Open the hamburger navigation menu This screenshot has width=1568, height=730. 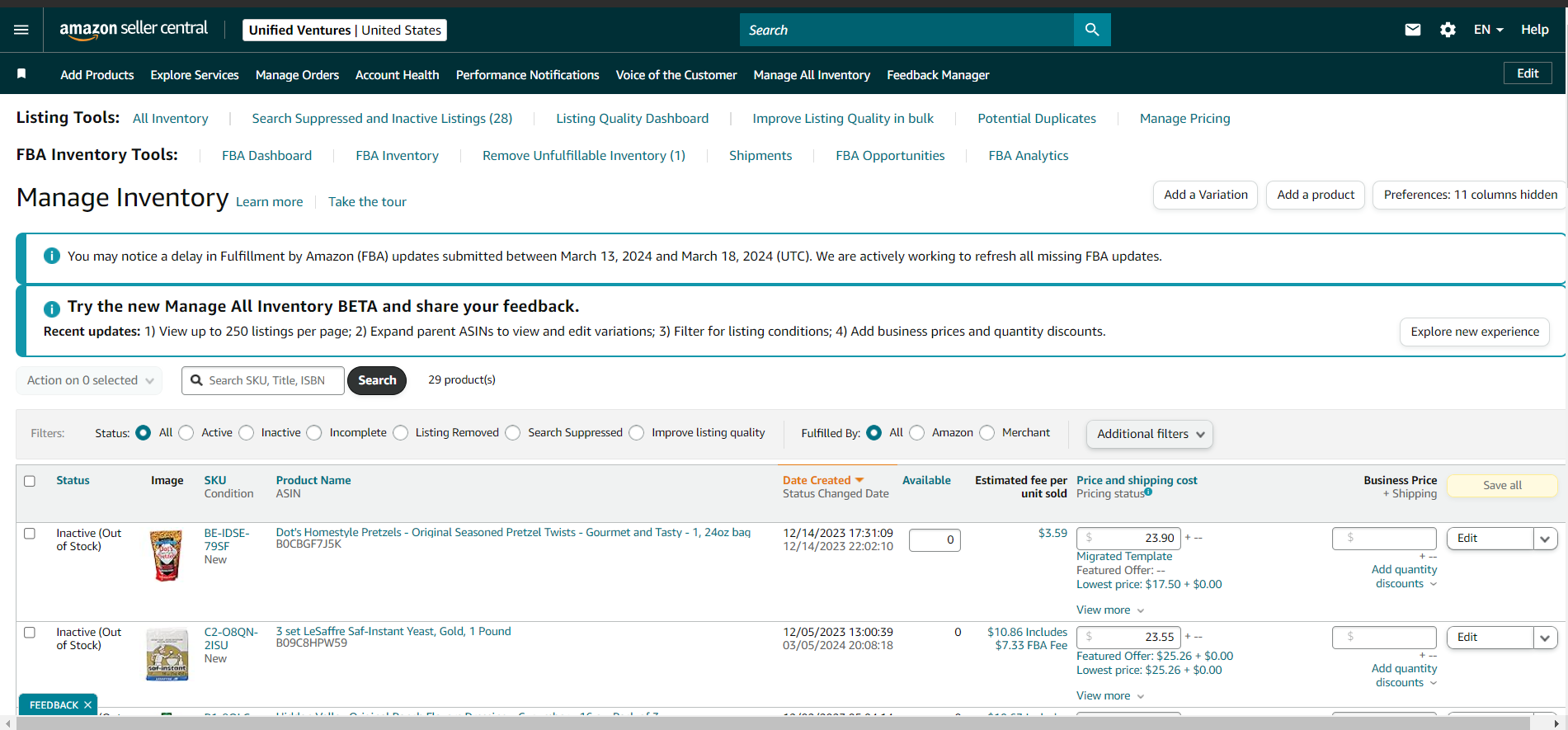pos(21,30)
